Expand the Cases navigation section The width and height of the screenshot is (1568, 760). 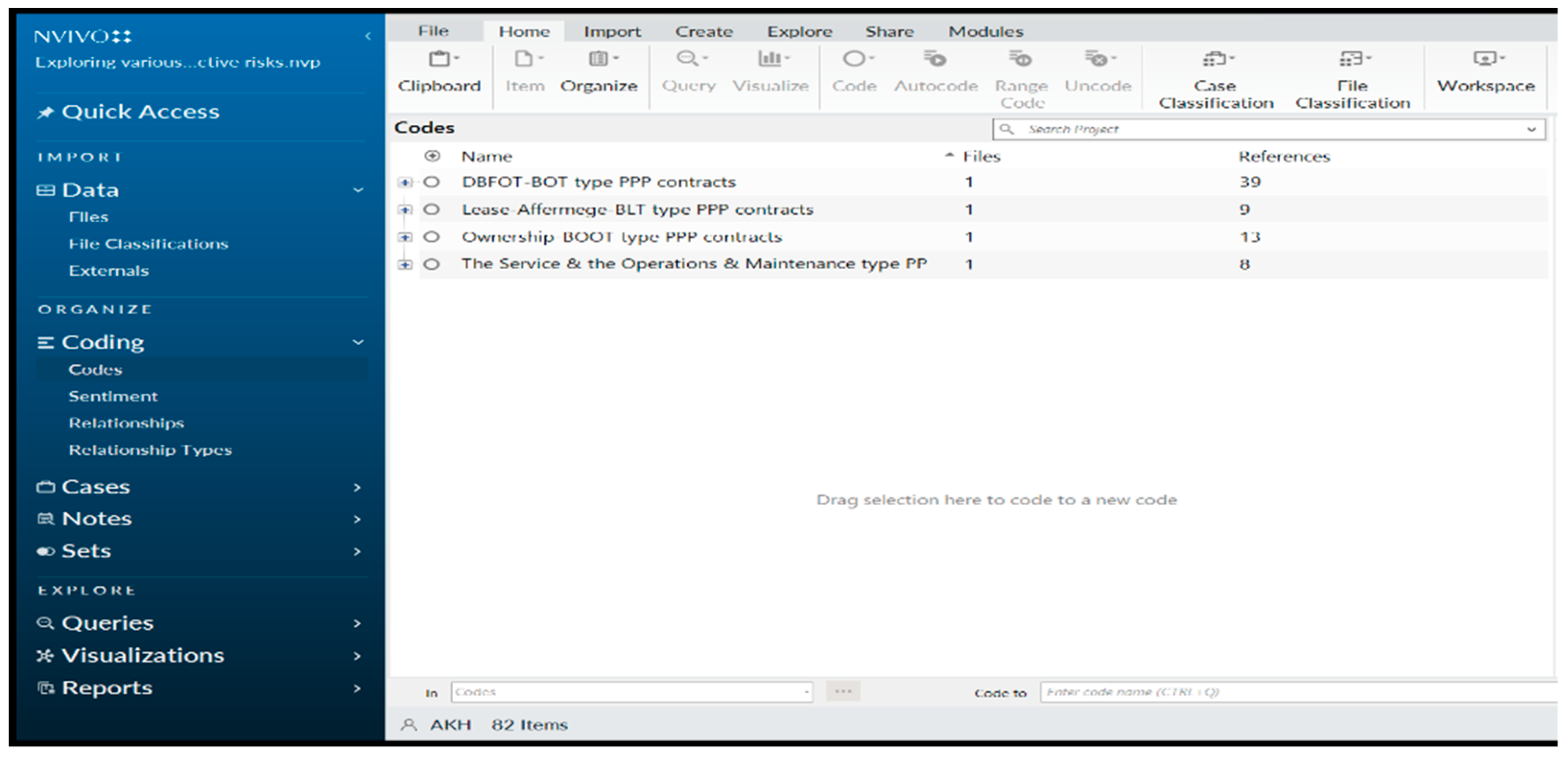tap(357, 487)
